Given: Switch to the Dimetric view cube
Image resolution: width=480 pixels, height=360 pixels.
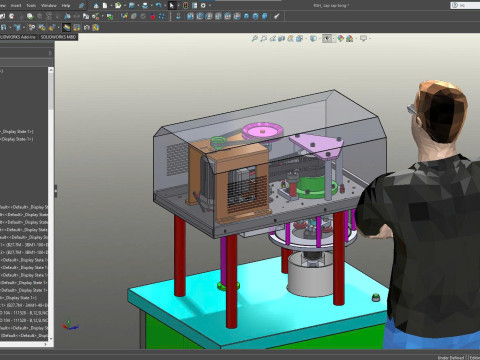Looking at the screenshot, I should [x=264, y=16].
